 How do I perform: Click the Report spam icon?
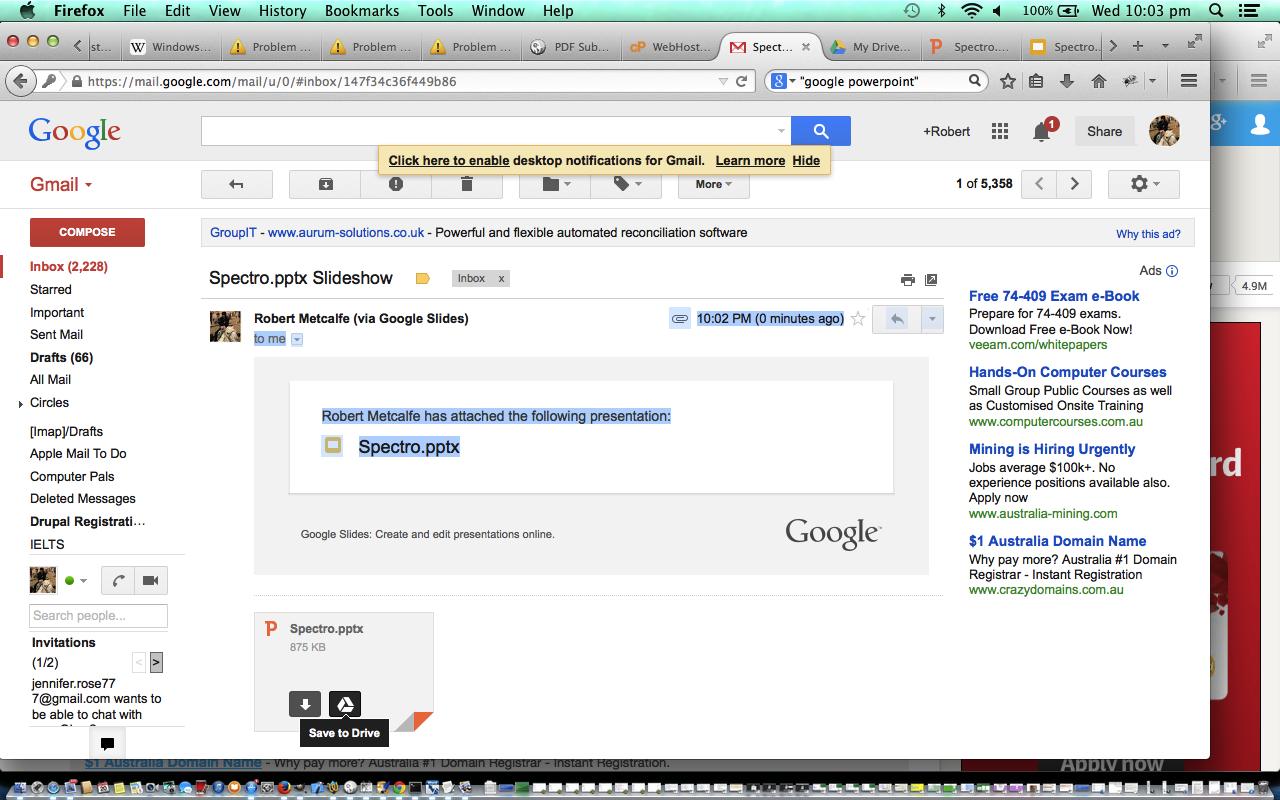coord(396,184)
